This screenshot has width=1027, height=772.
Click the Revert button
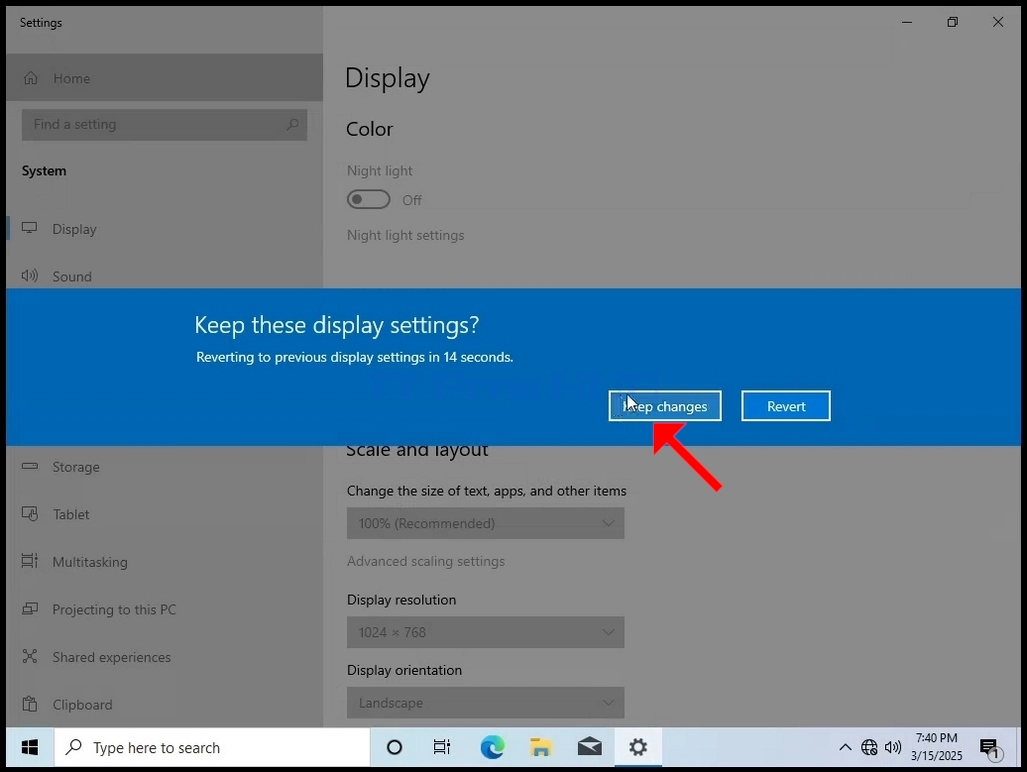[786, 406]
